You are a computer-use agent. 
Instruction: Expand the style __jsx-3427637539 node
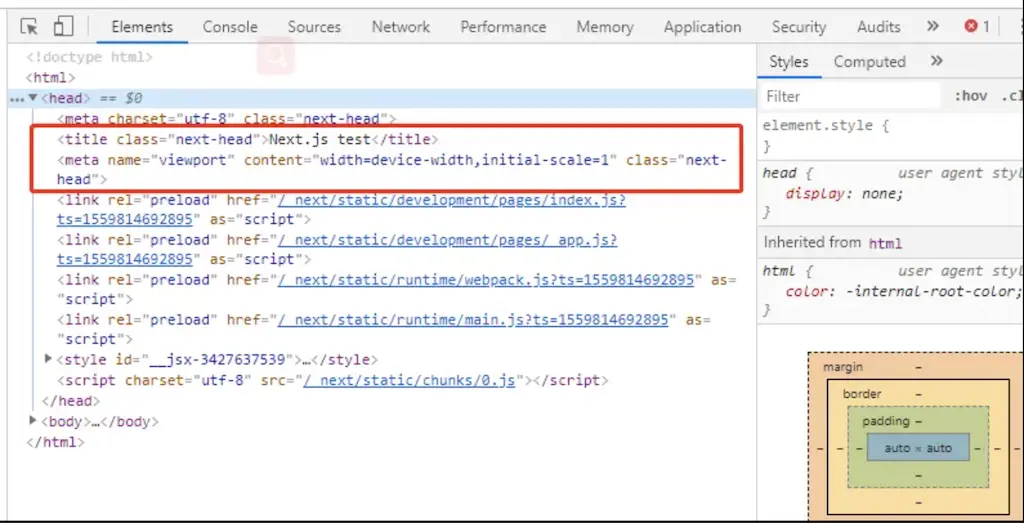pos(48,358)
